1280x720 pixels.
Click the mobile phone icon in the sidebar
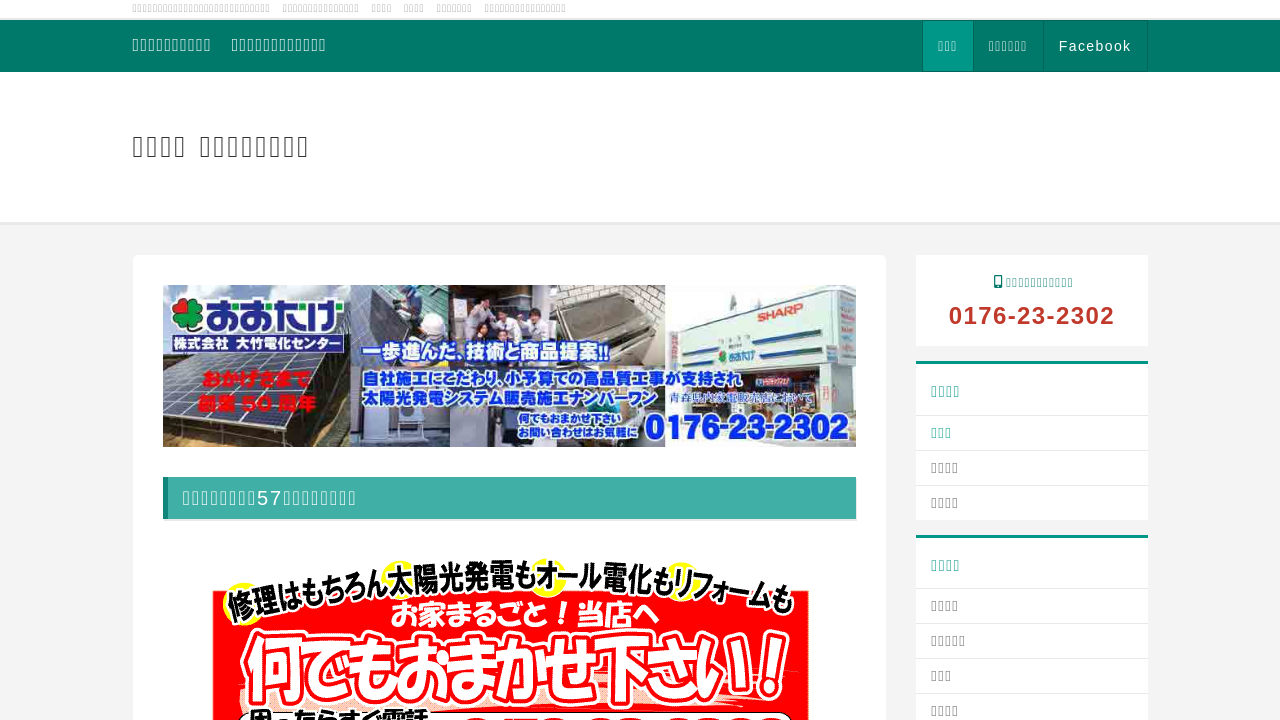click(x=997, y=282)
